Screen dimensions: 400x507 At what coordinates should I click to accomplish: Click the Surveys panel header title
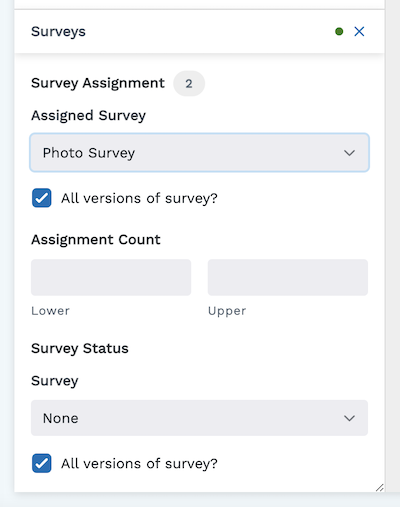(58, 32)
